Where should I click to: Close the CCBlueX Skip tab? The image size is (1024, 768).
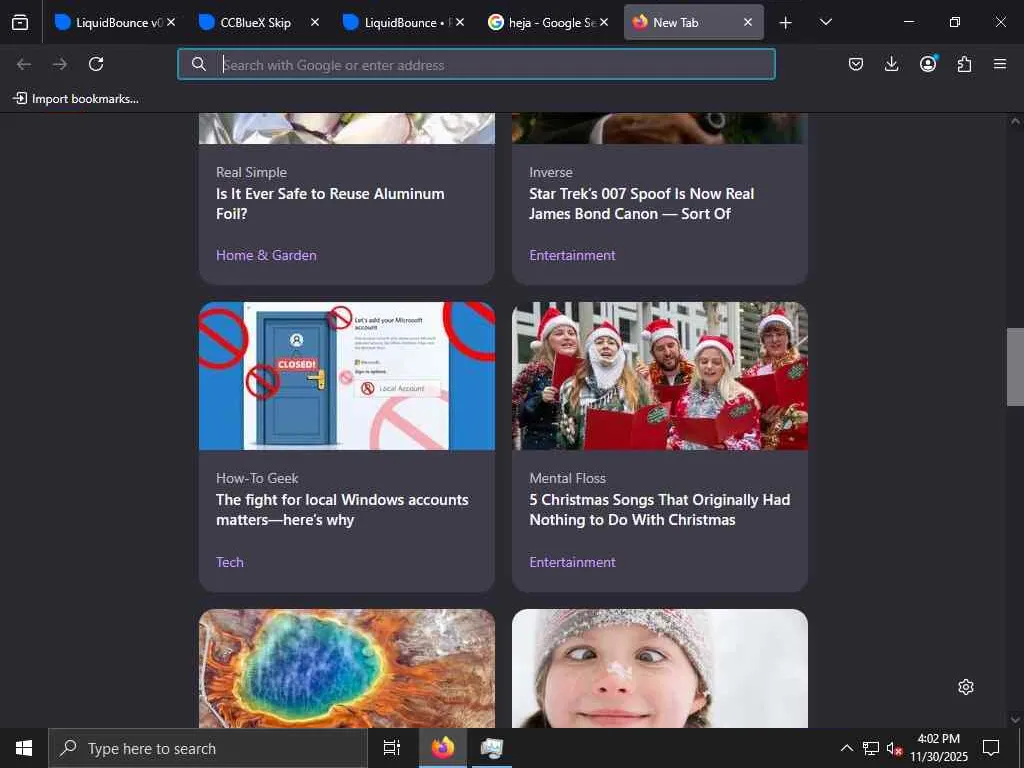click(x=315, y=22)
